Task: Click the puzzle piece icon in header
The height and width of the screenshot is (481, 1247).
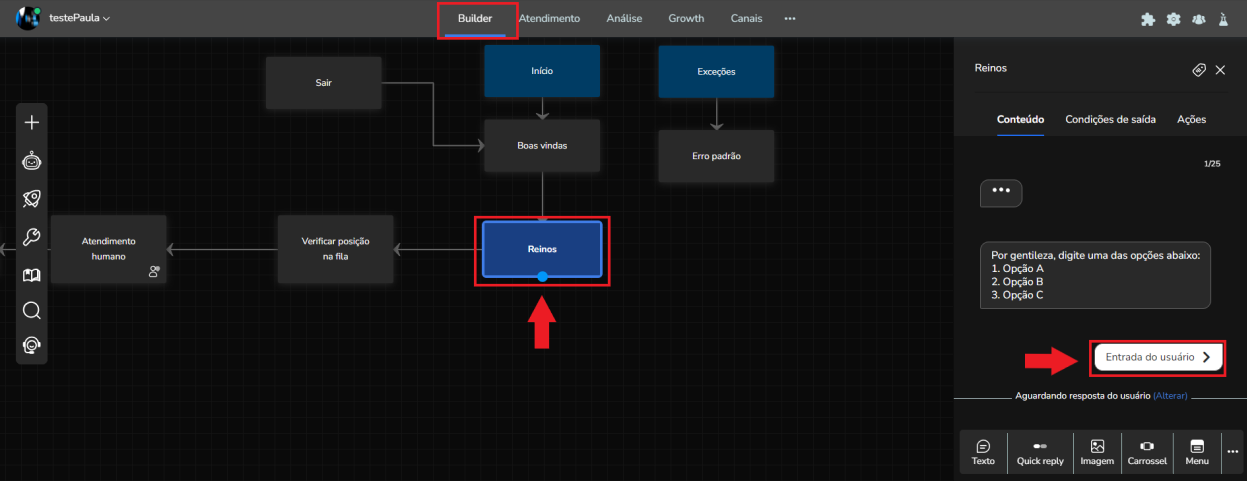Action: pyautogui.click(x=1148, y=19)
